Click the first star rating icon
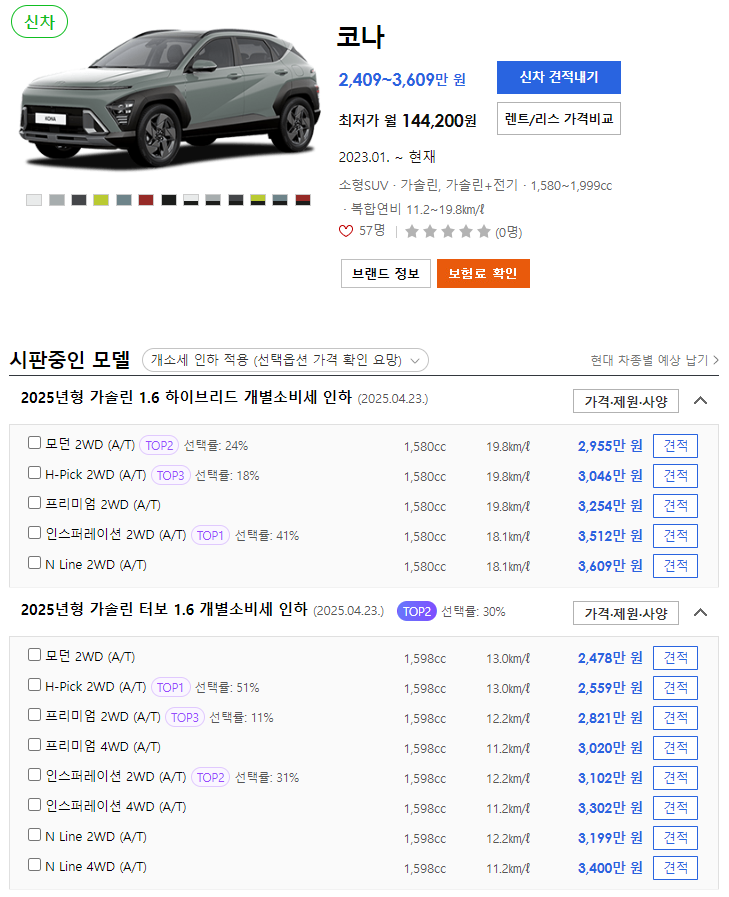Image resolution: width=729 pixels, height=897 pixels. click(x=411, y=232)
